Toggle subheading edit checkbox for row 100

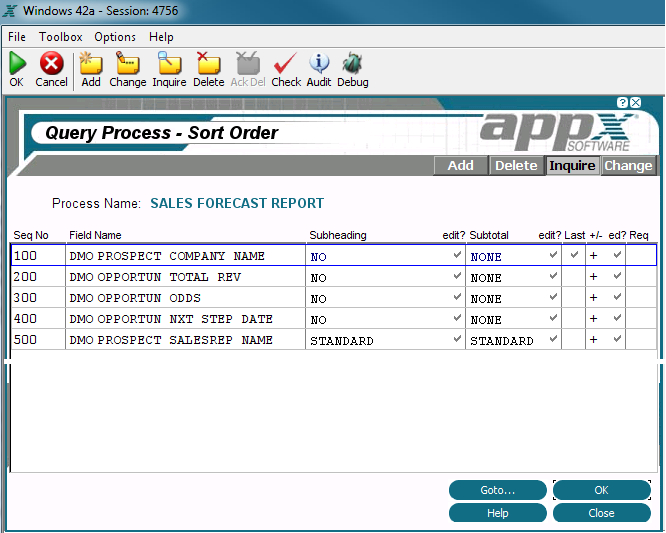click(x=457, y=255)
